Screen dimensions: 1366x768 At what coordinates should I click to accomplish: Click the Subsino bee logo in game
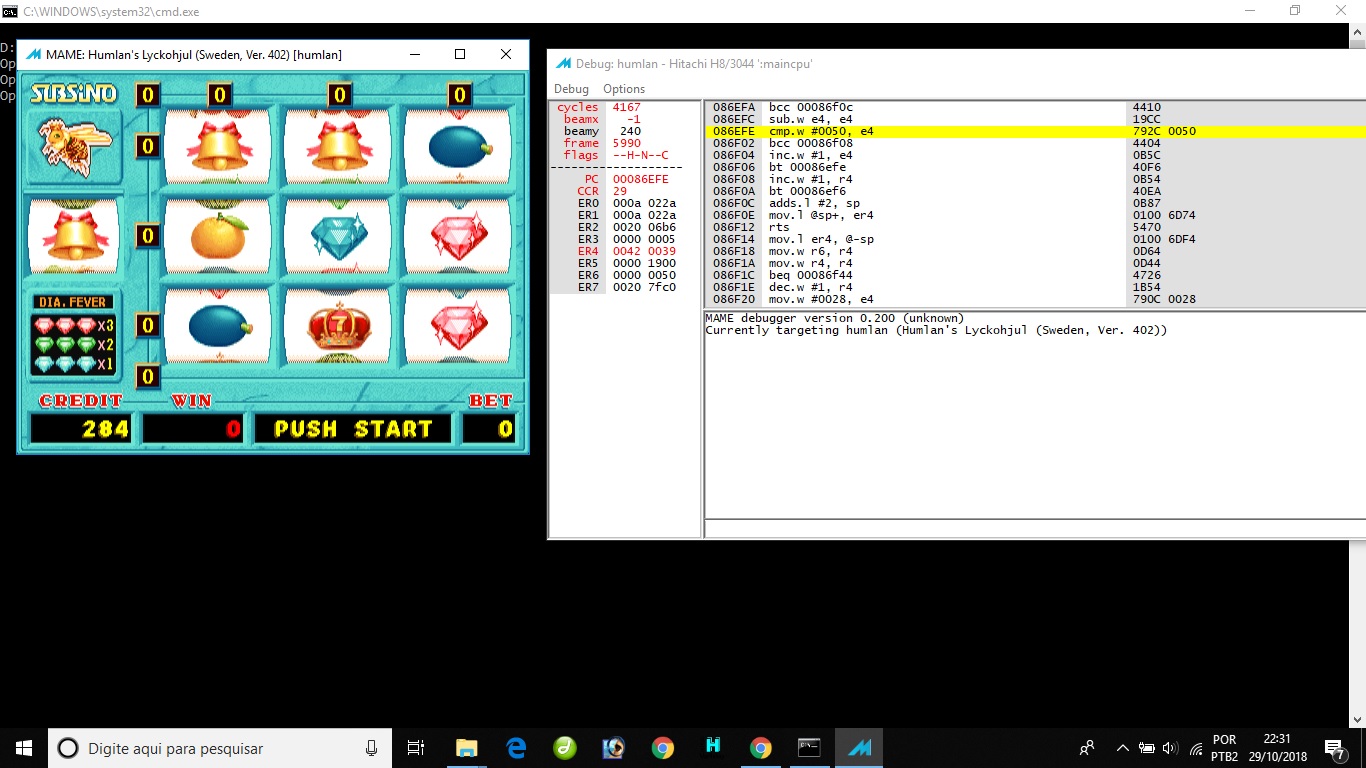(72, 146)
